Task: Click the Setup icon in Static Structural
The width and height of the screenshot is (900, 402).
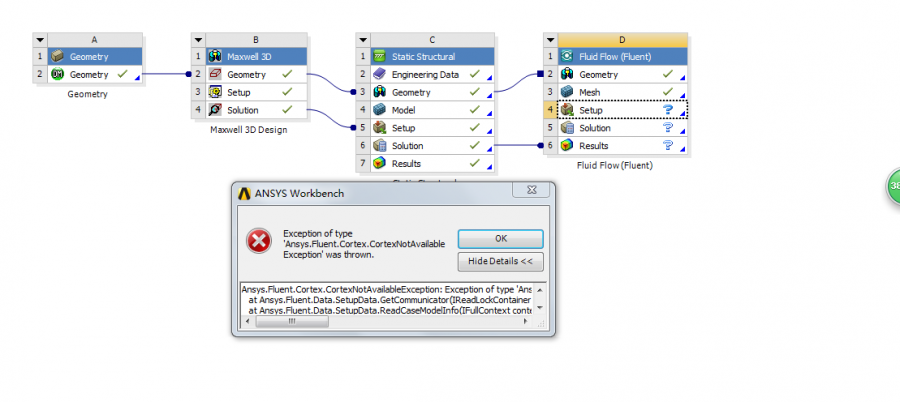Action: (379, 127)
